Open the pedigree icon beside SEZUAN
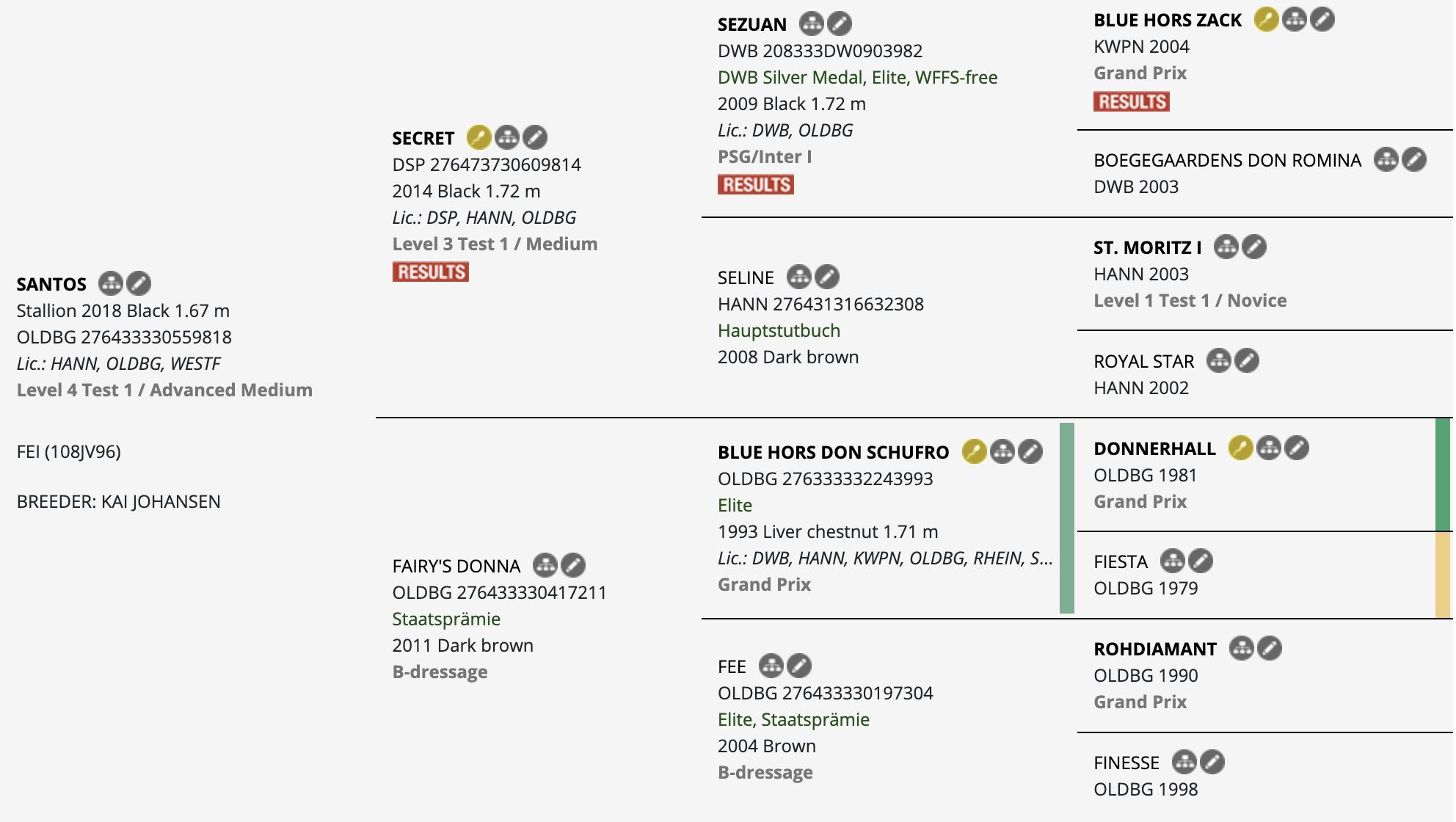 [x=812, y=23]
